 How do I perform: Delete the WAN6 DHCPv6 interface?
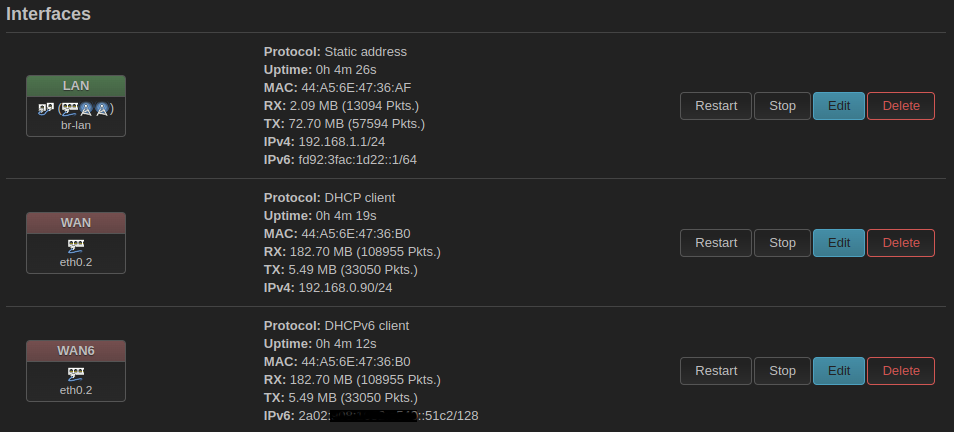pyautogui.click(x=901, y=371)
